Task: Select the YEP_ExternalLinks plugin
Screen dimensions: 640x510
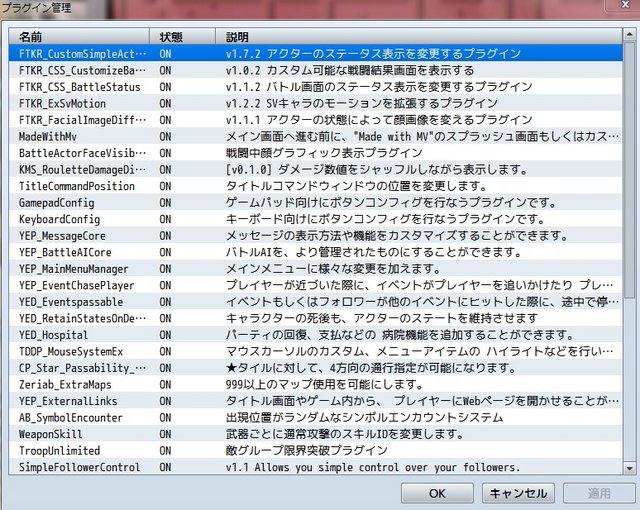Action: (316, 401)
